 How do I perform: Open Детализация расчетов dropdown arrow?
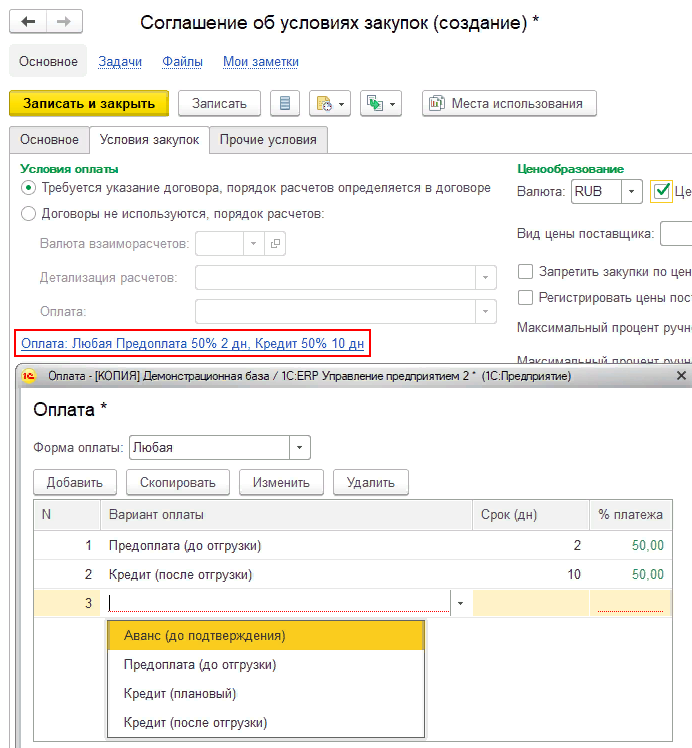(x=485, y=277)
